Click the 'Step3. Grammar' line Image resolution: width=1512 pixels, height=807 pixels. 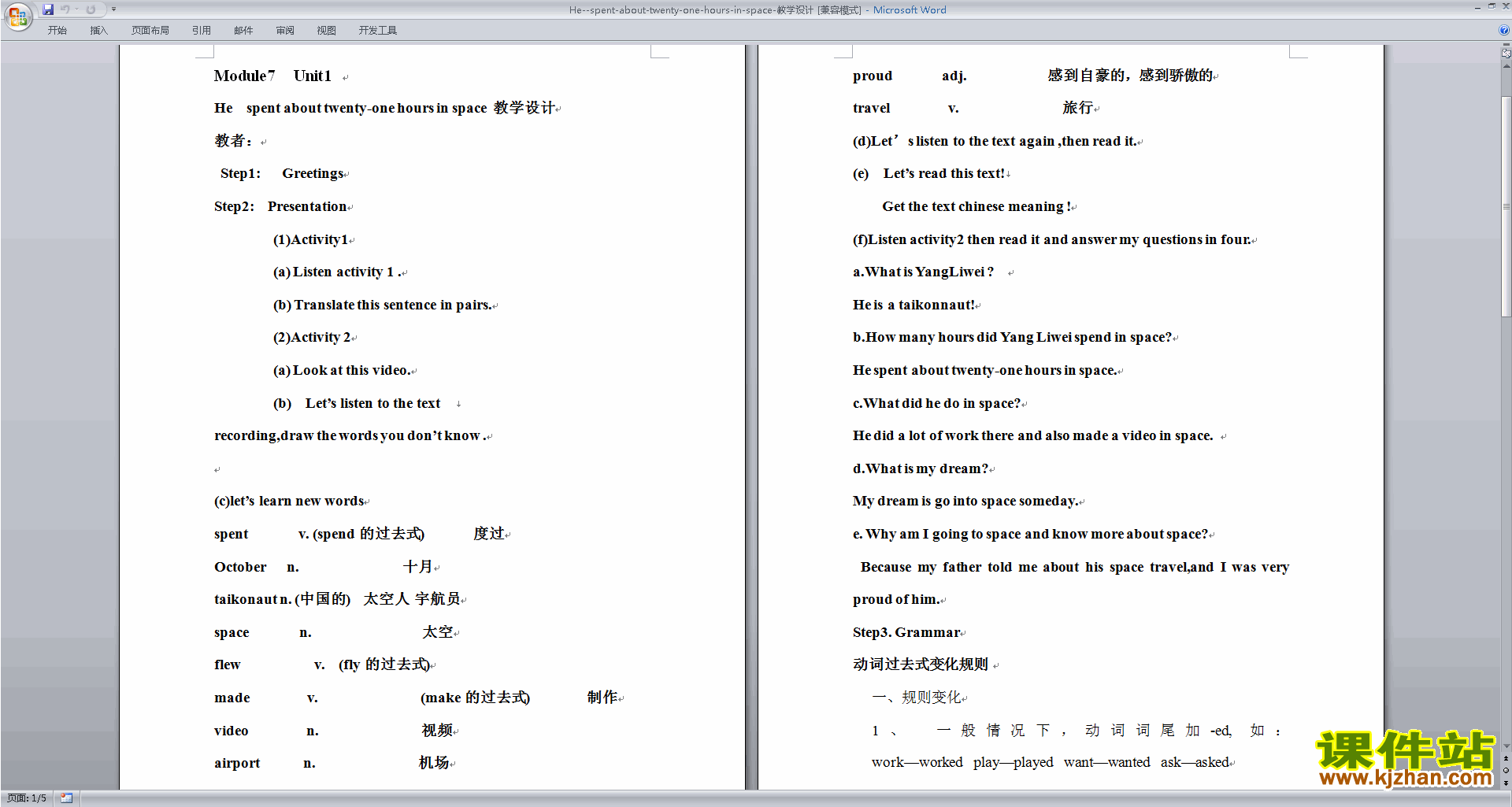click(x=906, y=632)
